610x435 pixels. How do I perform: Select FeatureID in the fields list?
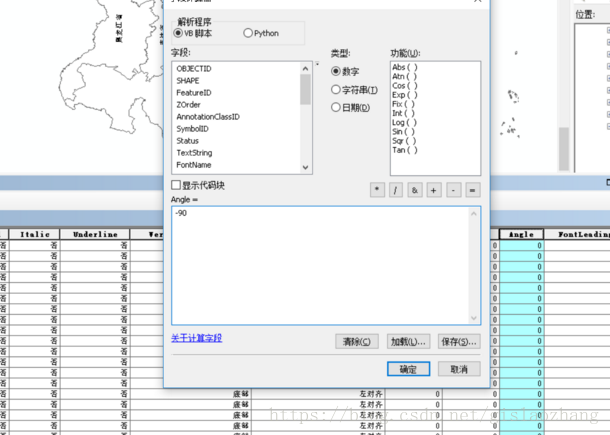pyautogui.click(x=194, y=93)
